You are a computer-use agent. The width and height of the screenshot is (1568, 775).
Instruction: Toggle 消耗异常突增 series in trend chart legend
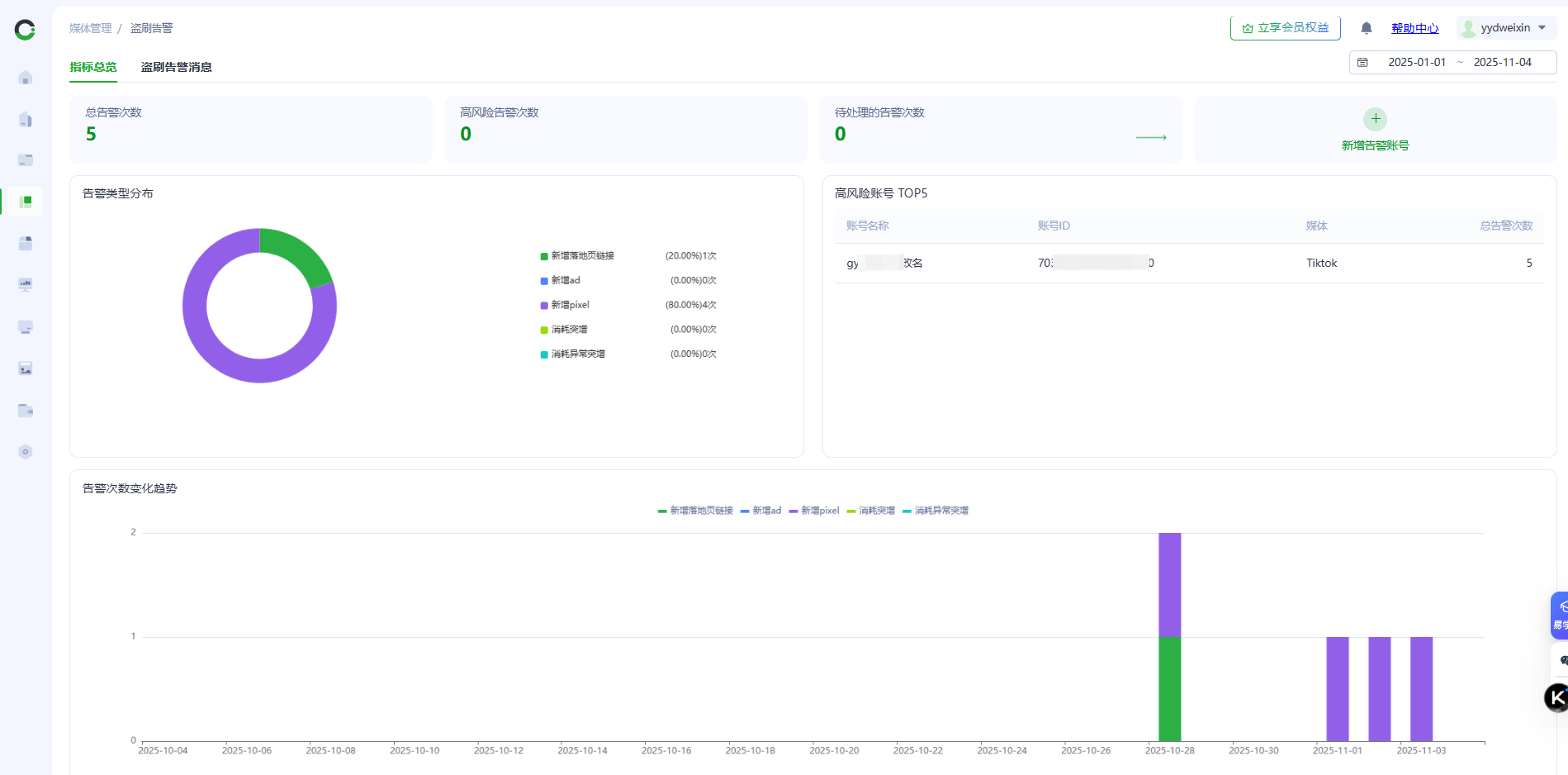tap(936, 511)
